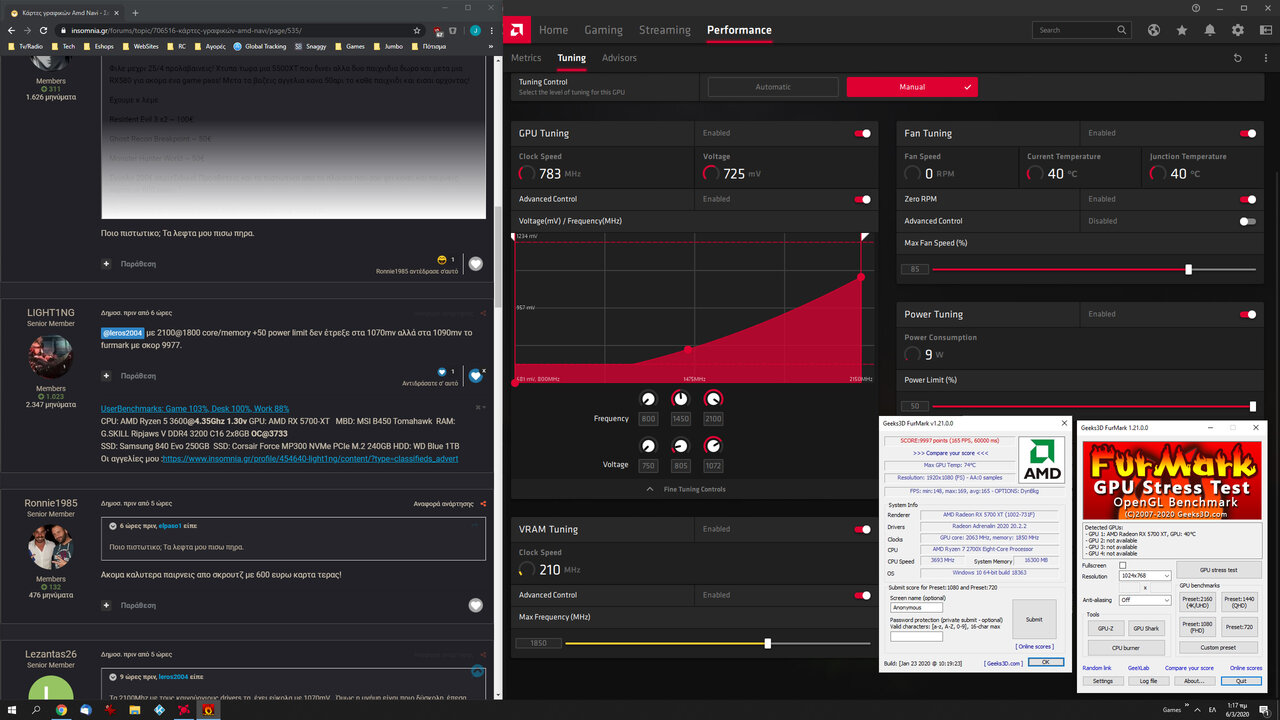
Task: Open Windows taskbar search
Action: coord(36,710)
